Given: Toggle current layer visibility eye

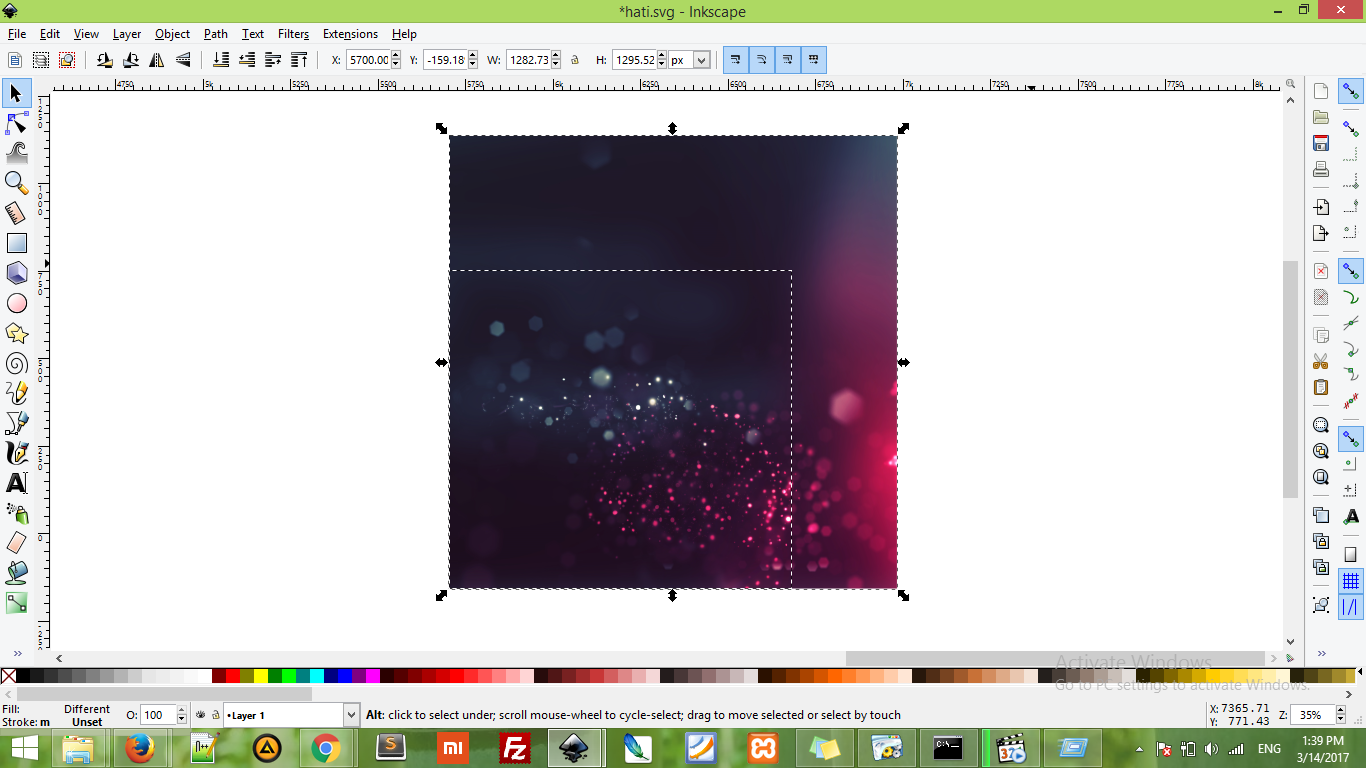Looking at the screenshot, I should coord(200,715).
